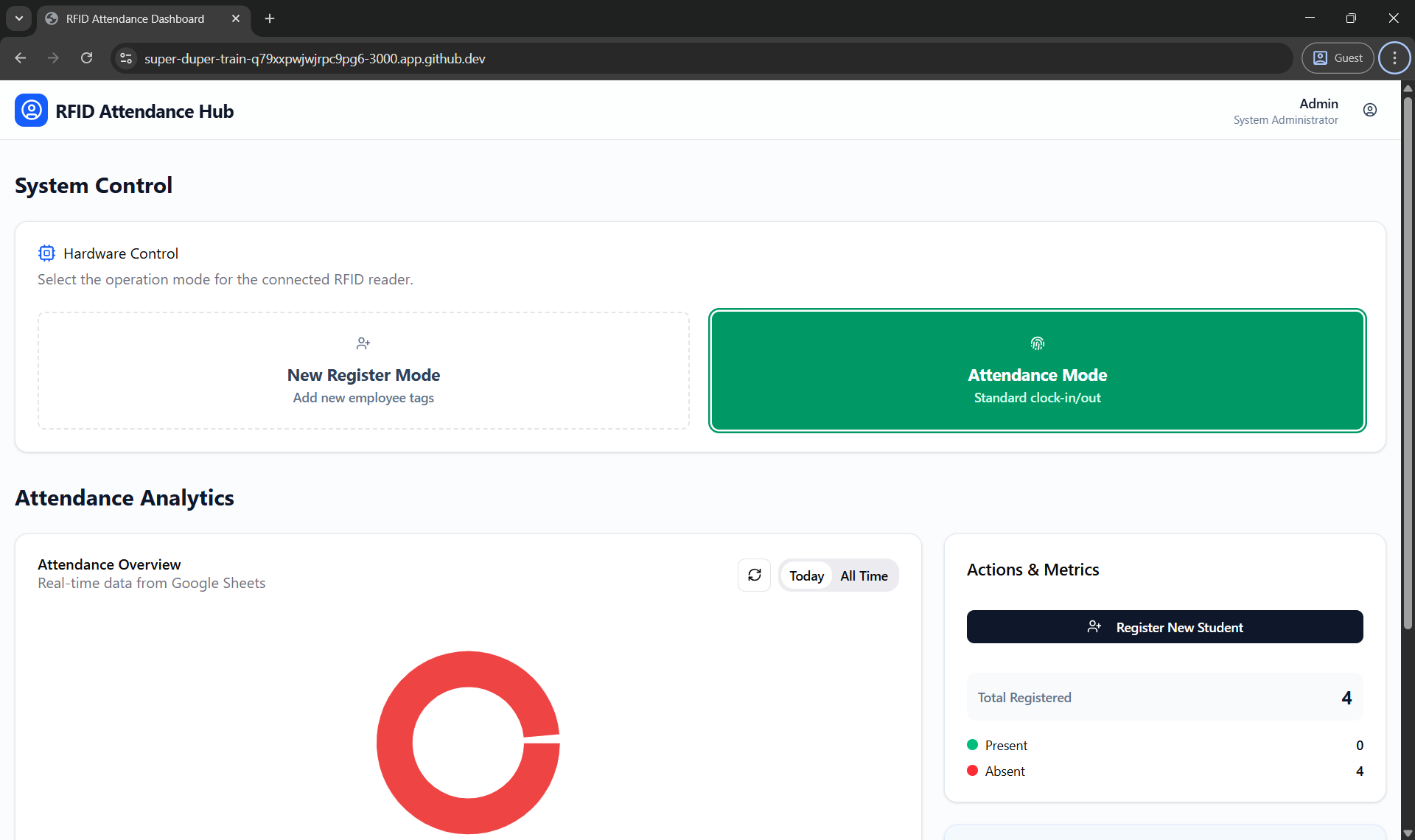Select Attendance Mode card

tap(1037, 371)
